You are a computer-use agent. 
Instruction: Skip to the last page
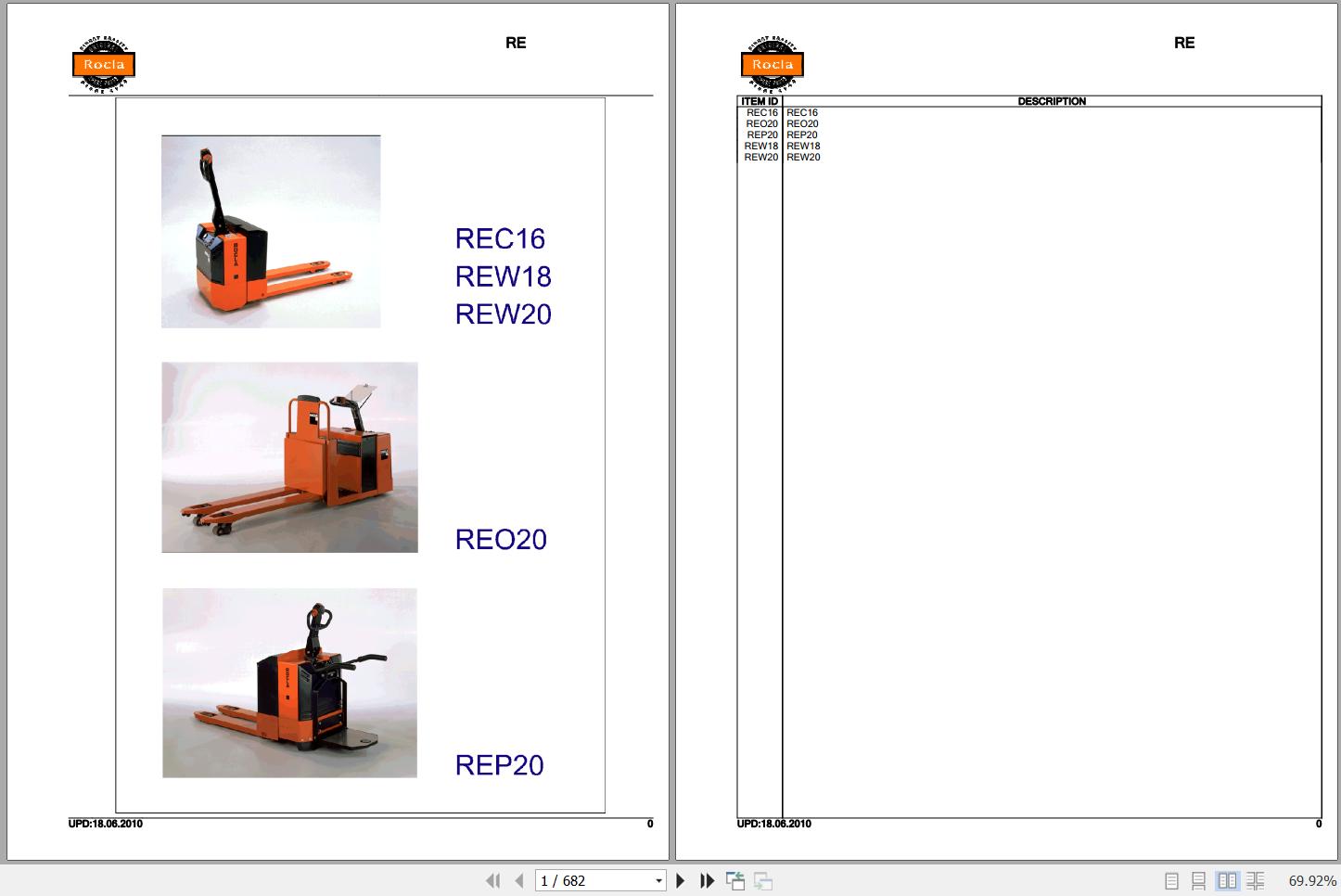707,880
